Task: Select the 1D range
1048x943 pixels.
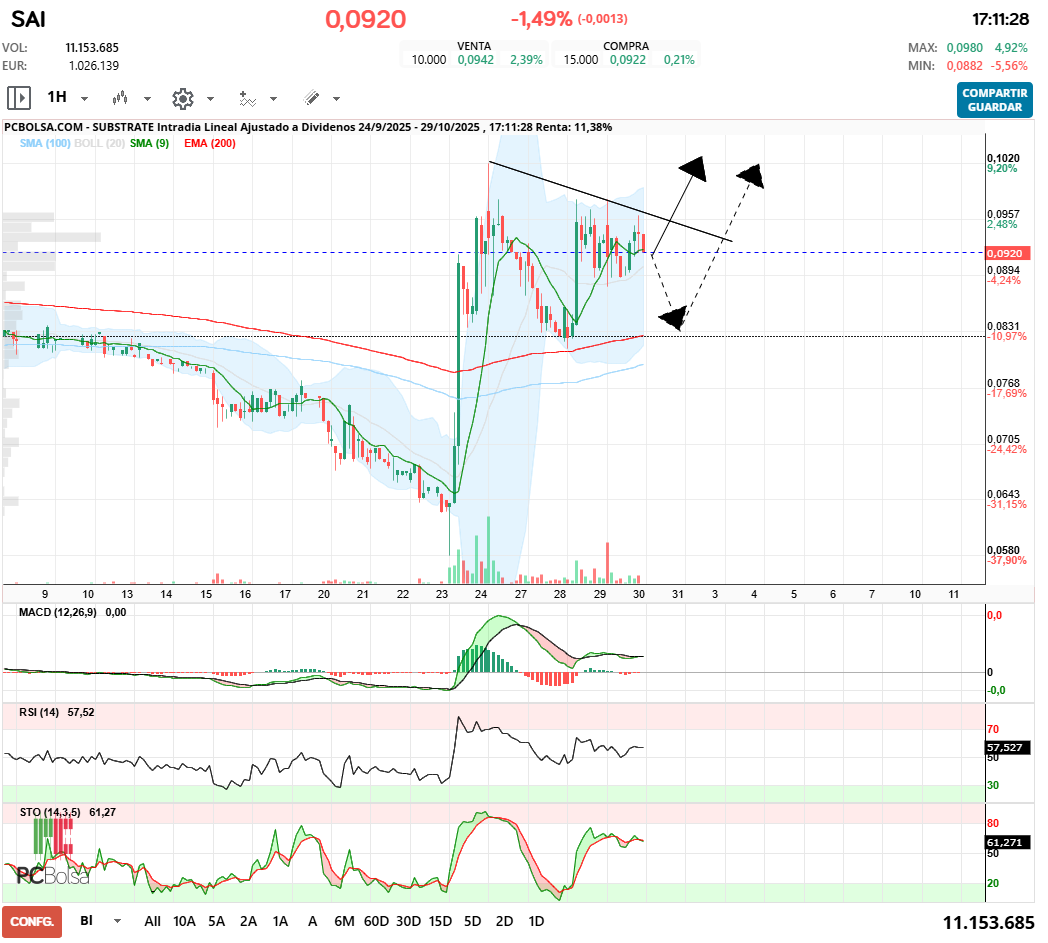Action: (x=536, y=921)
